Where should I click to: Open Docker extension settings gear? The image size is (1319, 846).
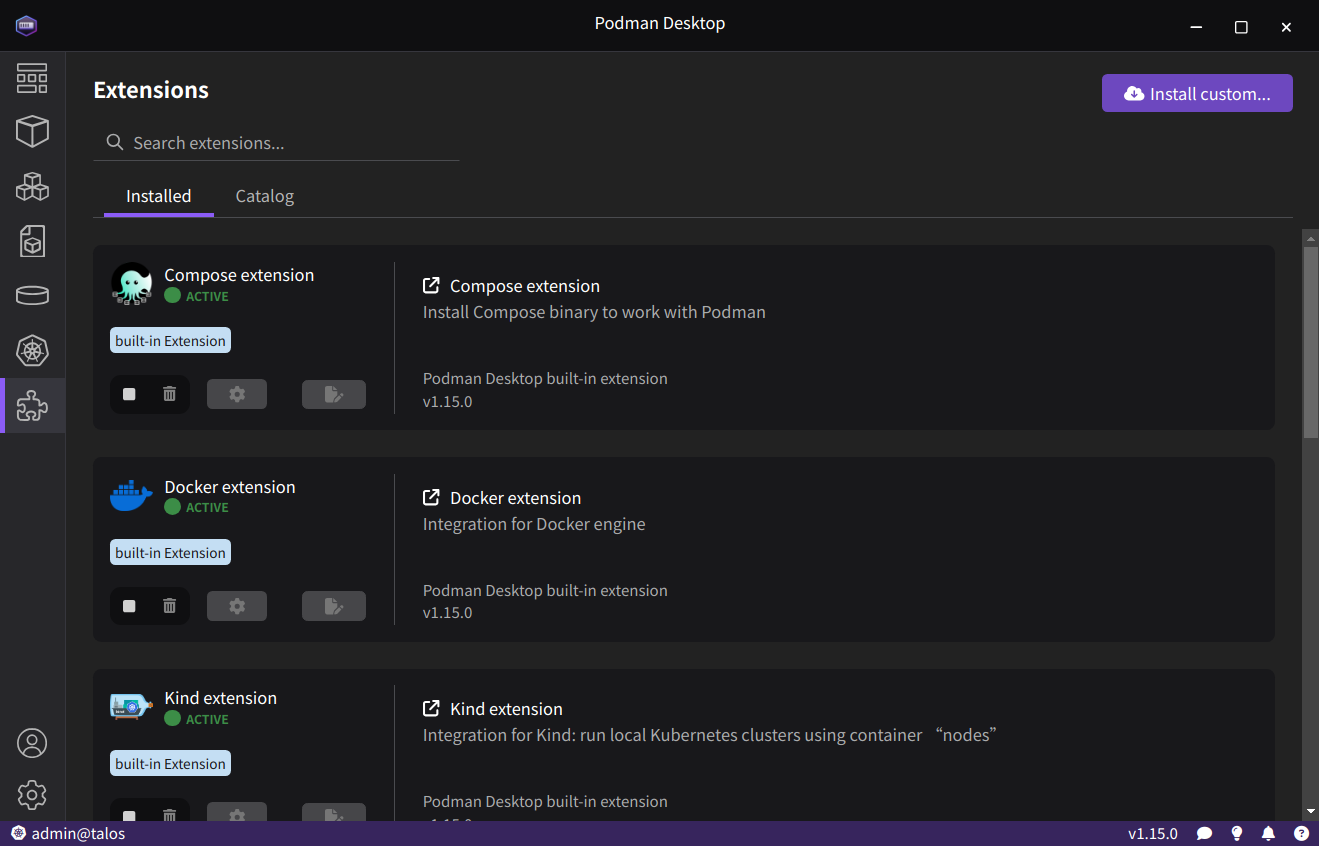tap(237, 606)
